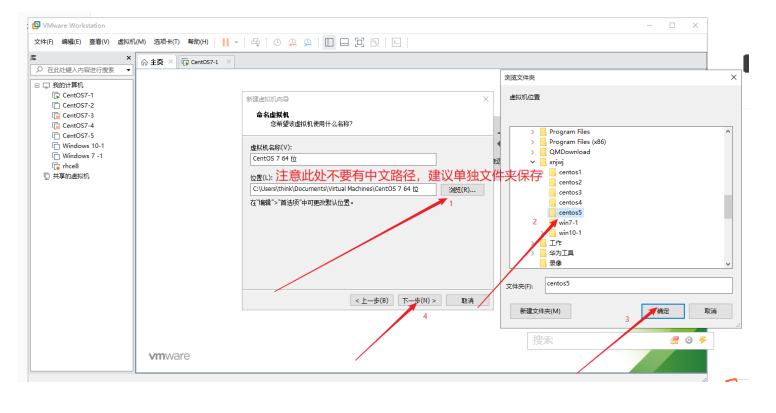Image resolution: width=776 pixels, height=413 pixels.
Task: Click 确定 in the browse folder dialog
Action: tap(663, 311)
